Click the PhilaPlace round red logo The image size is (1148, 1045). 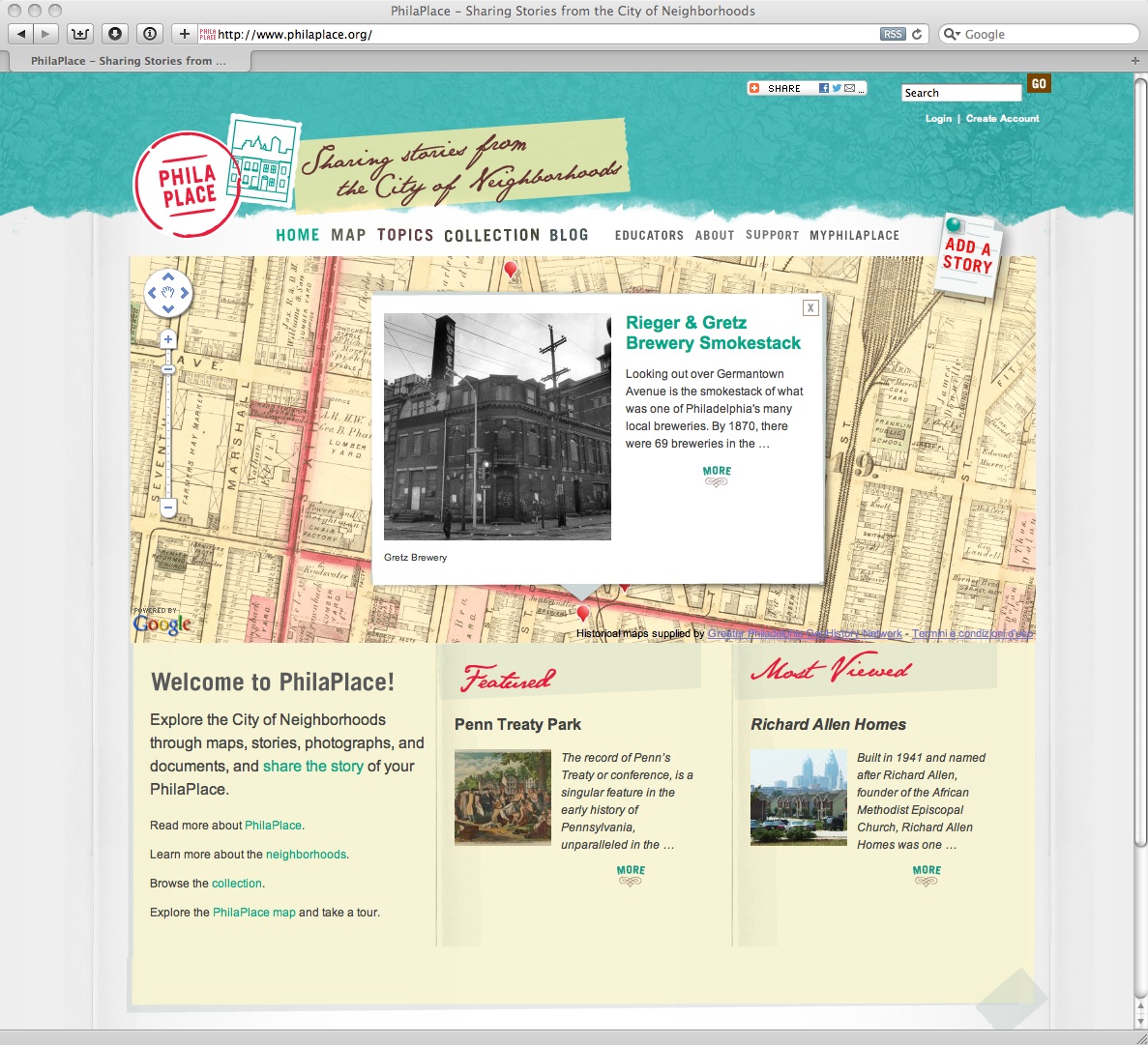(x=187, y=185)
